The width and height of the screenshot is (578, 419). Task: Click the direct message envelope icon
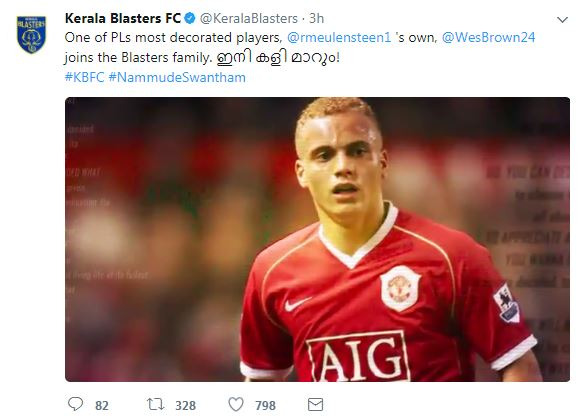(316, 404)
